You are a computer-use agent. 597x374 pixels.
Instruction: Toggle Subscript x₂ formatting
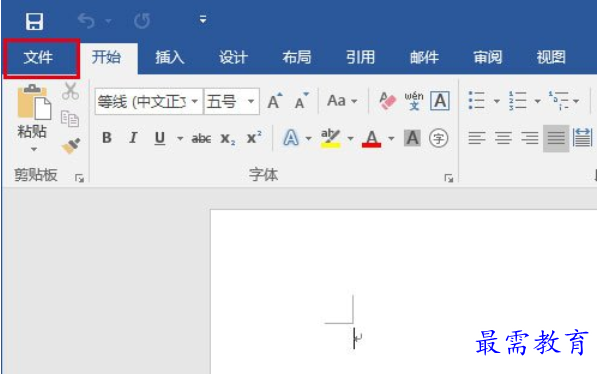[x=228, y=138]
